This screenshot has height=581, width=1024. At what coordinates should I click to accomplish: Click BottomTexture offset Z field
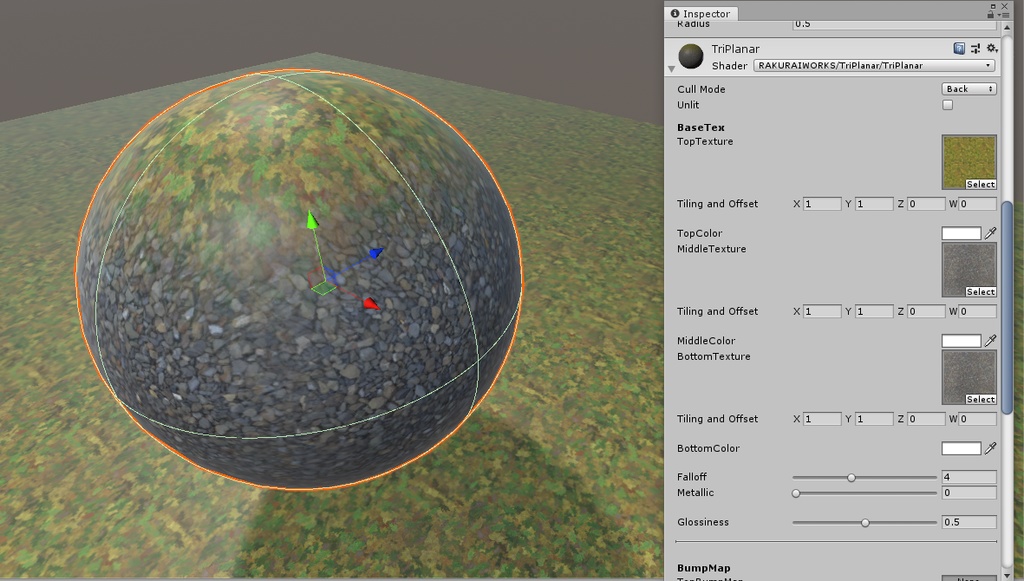[x=926, y=418]
